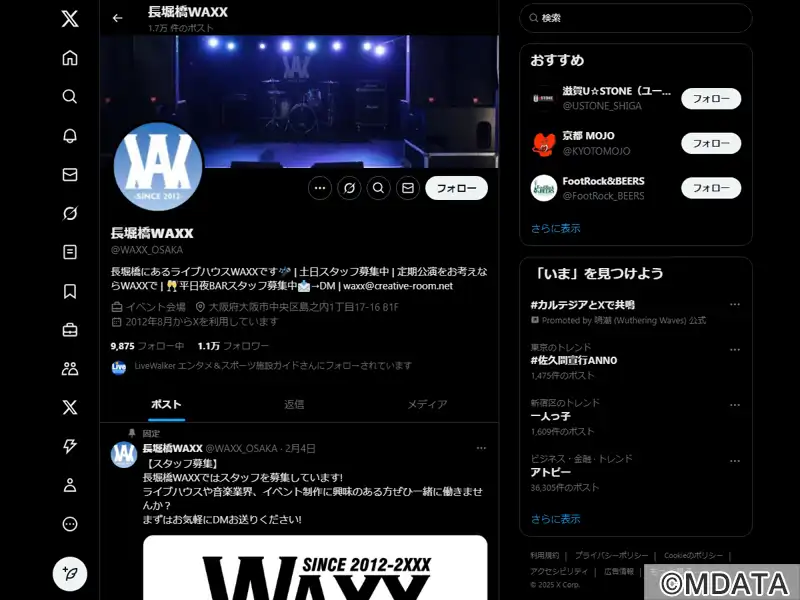Open the Cookieのポリシー footer link
Image resolution: width=800 pixels, height=600 pixels.
pyautogui.click(x=693, y=556)
